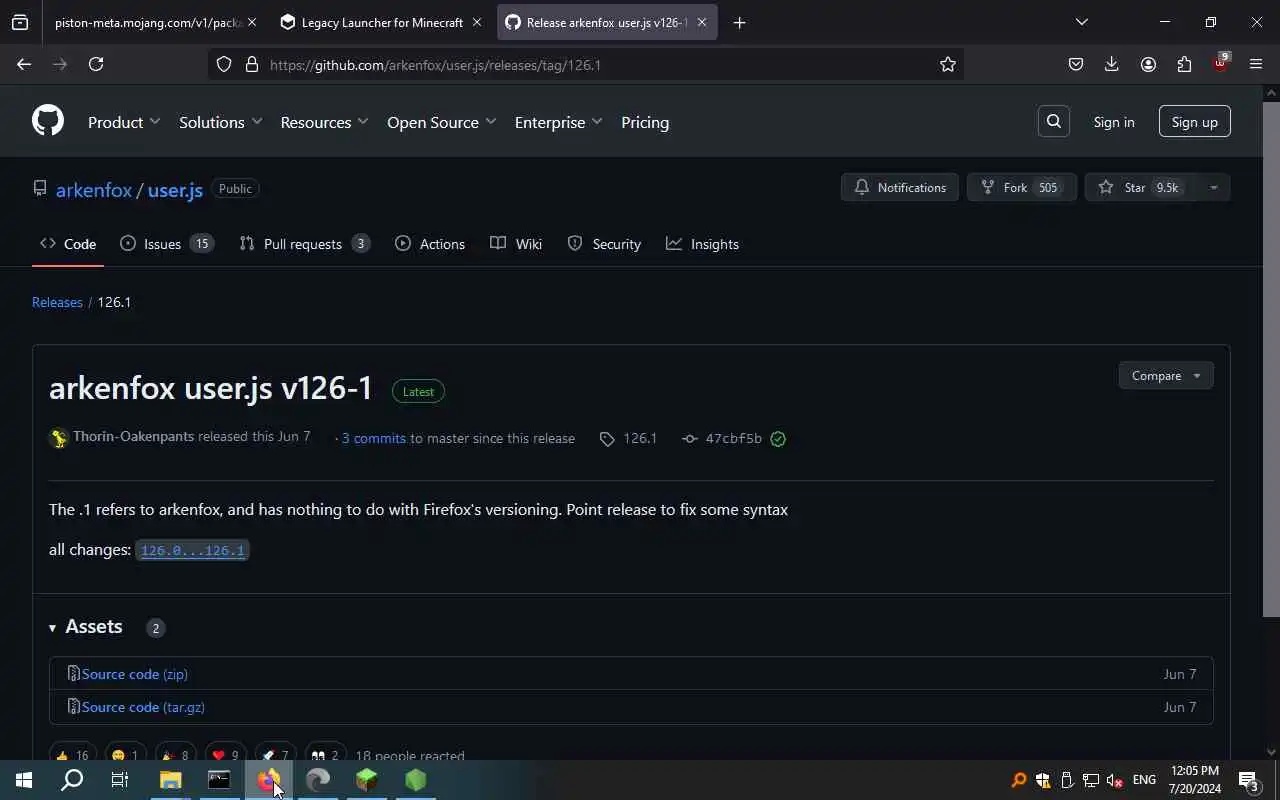The width and height of the screenshot is (1280, 800).
Task: Go to the GitHub homepage logo
Action: click(x=48, y=121)
